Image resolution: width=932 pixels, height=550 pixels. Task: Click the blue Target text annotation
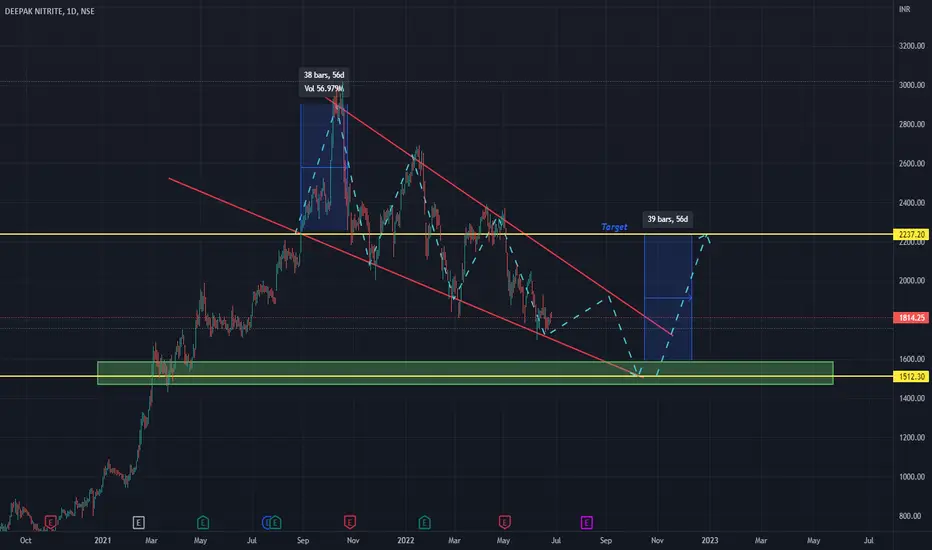[x=614, y=227]
